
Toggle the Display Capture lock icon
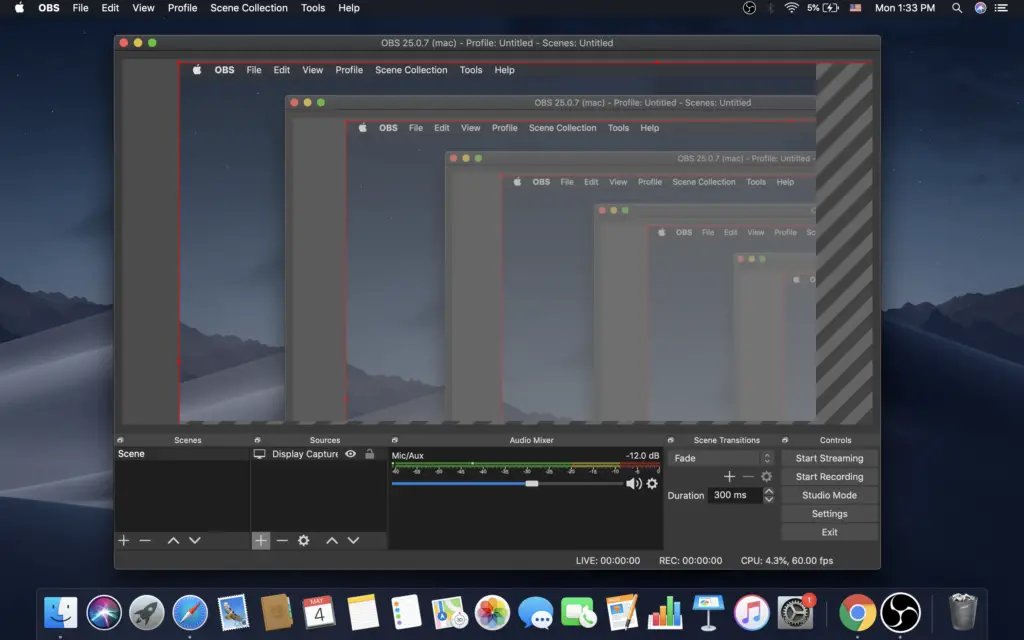pos(370,454)
